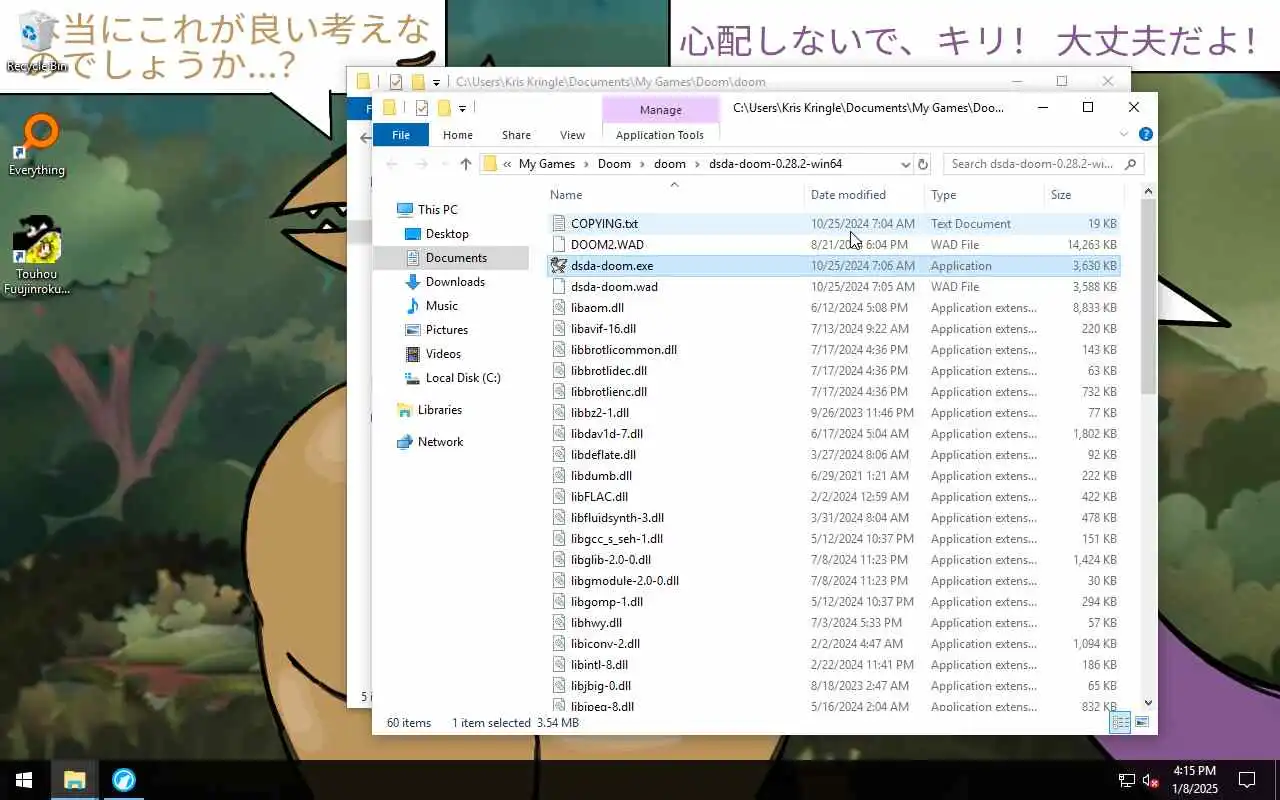Image resolution: width=1280 pixels, height=800 pixels.
Task: Open the blue circular taskbar app
Action: (124, 780)
